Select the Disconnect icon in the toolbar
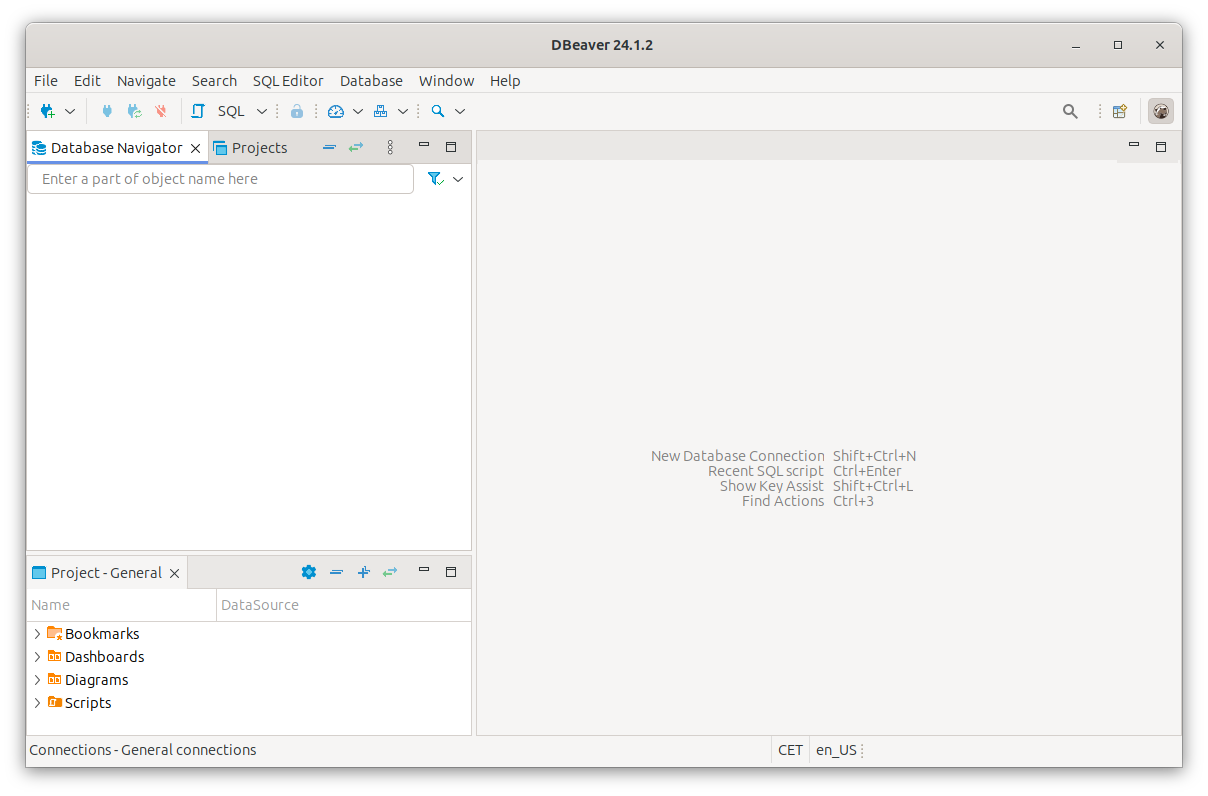This screenshot has width=1208, height=796. click(160, 111)
